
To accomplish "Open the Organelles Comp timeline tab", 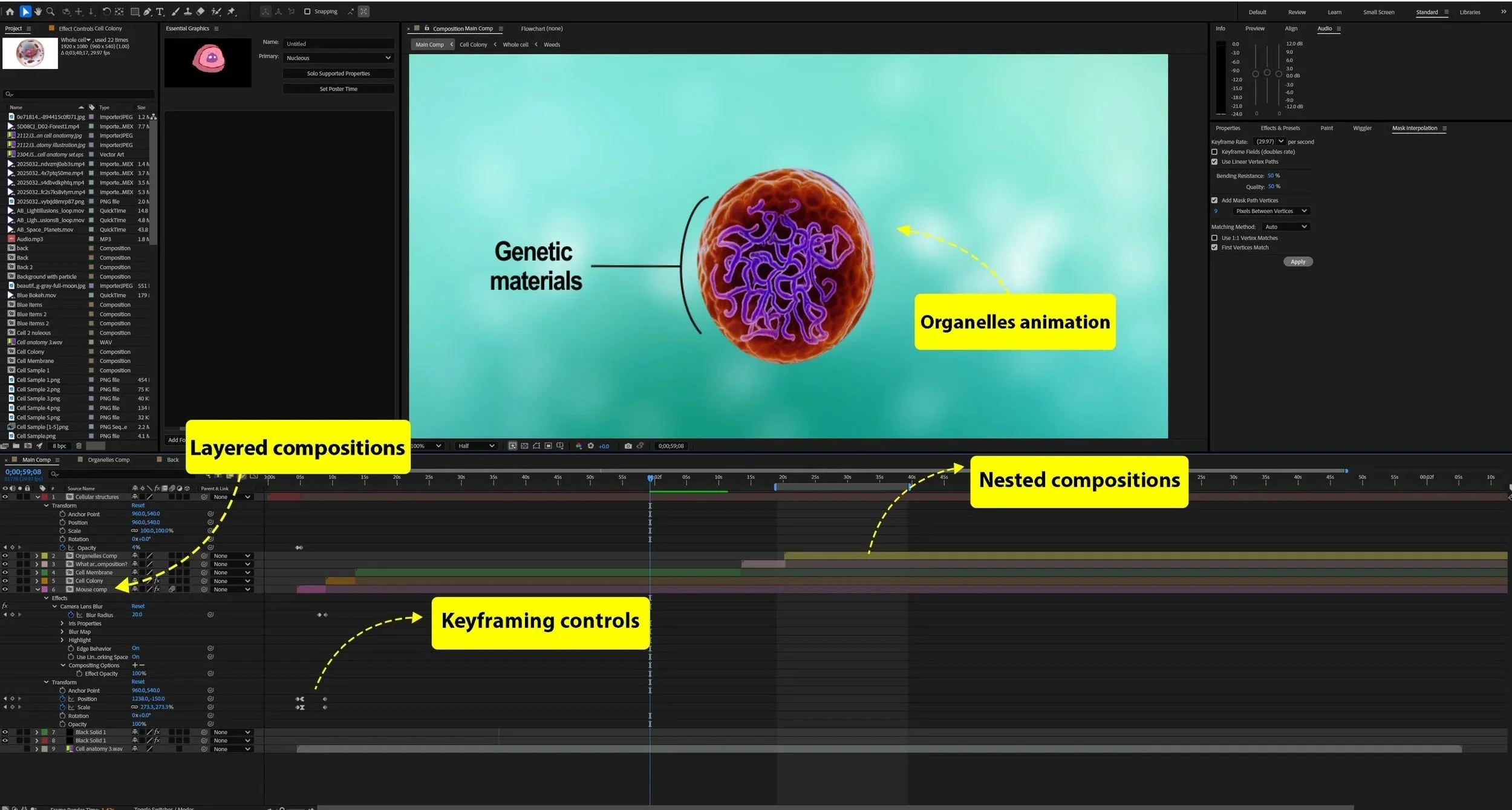I will click(x=108, y=460).
